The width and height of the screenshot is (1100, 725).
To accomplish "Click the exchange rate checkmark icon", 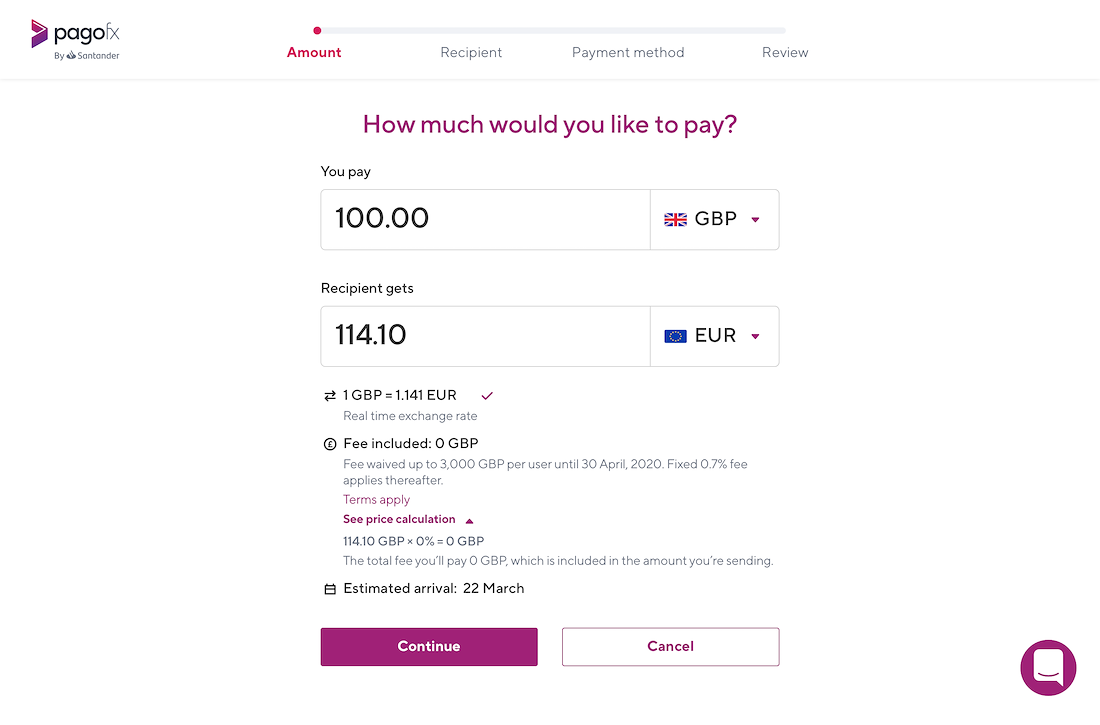I will [x=487, y=396].
